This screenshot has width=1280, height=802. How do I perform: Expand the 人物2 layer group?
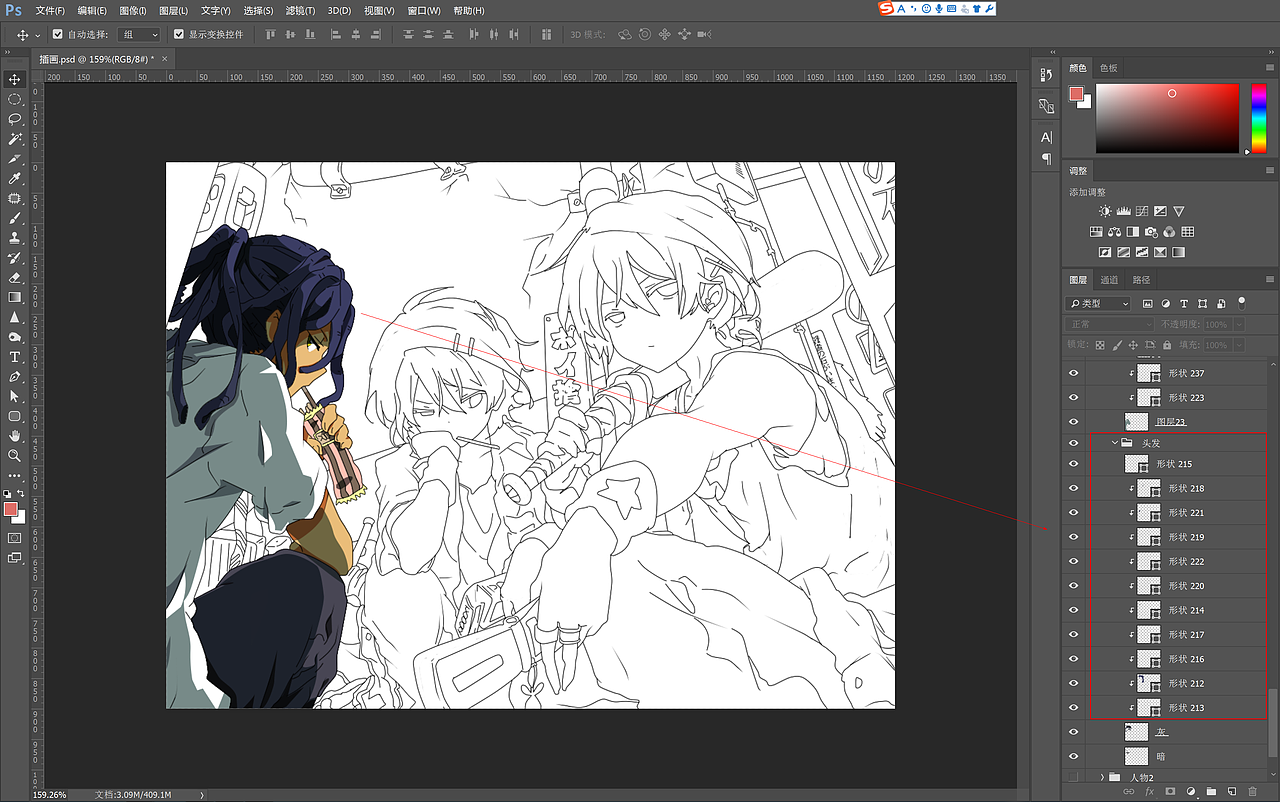(x=1103, y=777)
